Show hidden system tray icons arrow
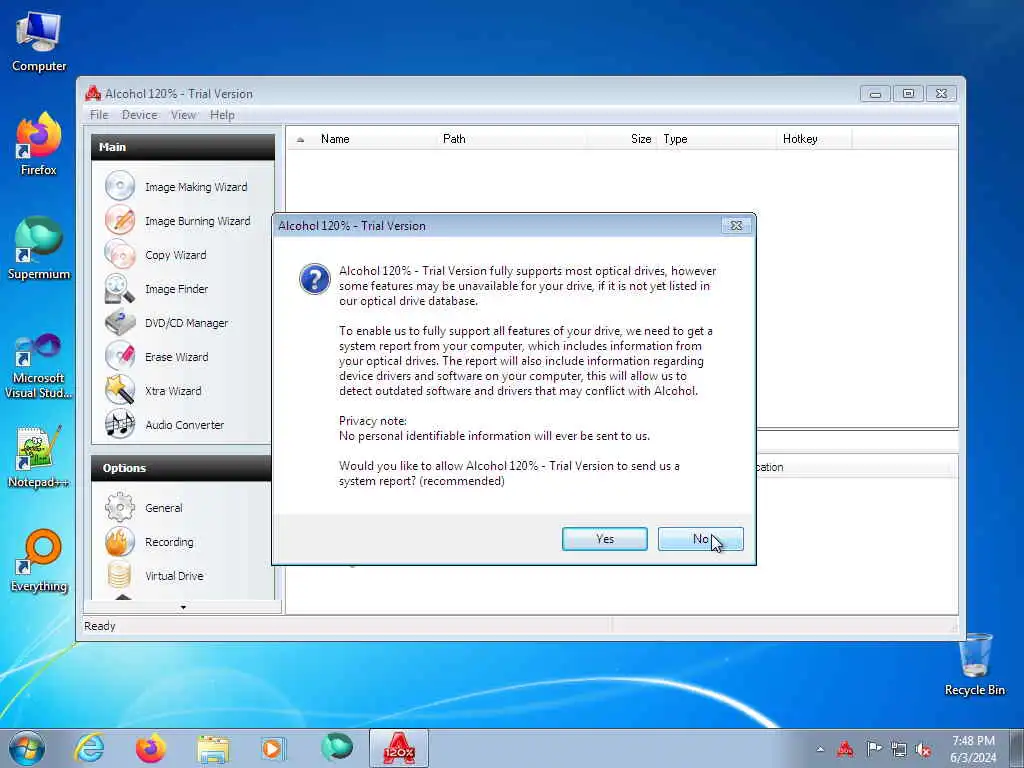 click(820, 749)
